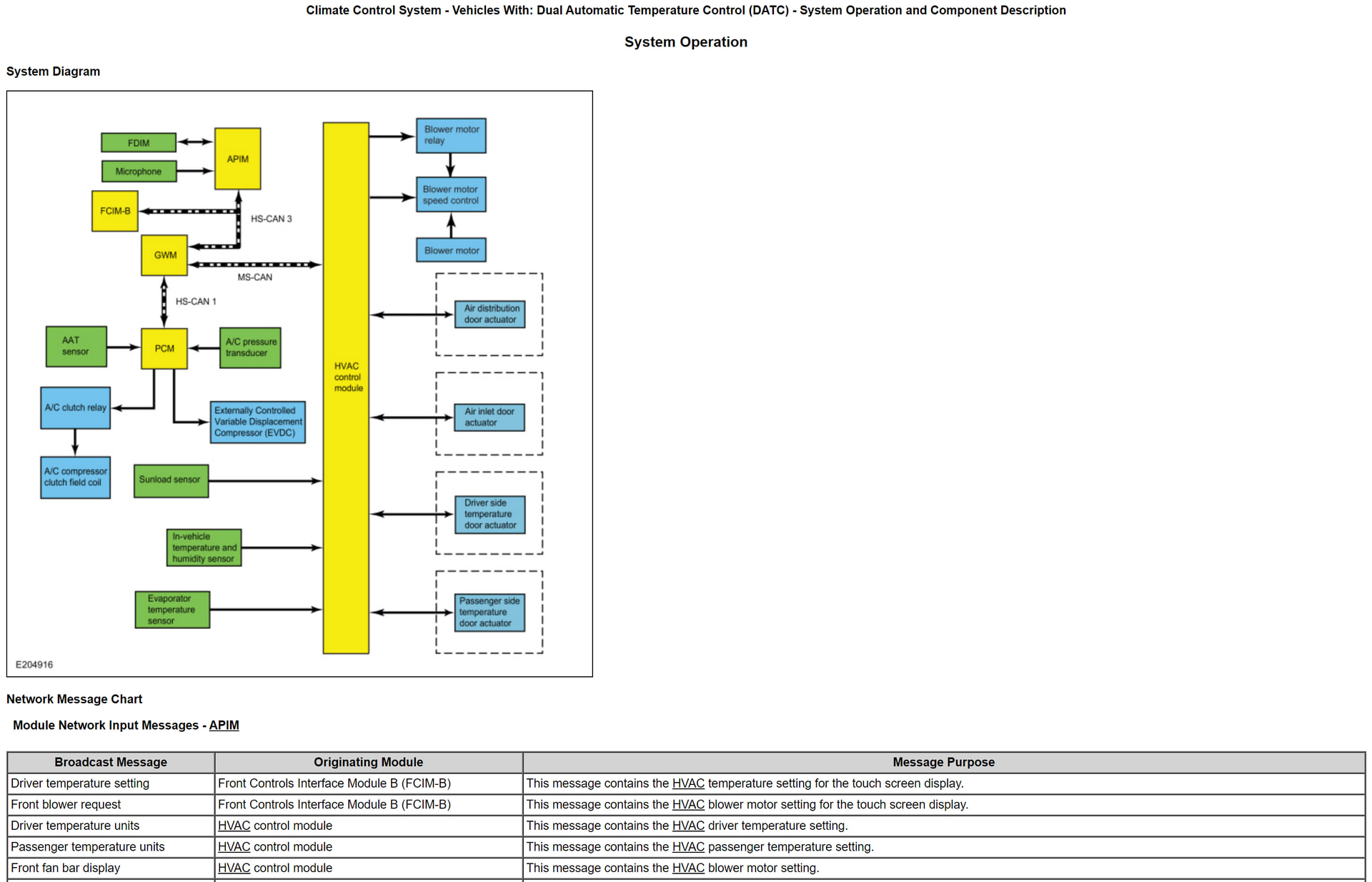
Task: Click the A/C pressure transducer box
Action: coord(250,347)
